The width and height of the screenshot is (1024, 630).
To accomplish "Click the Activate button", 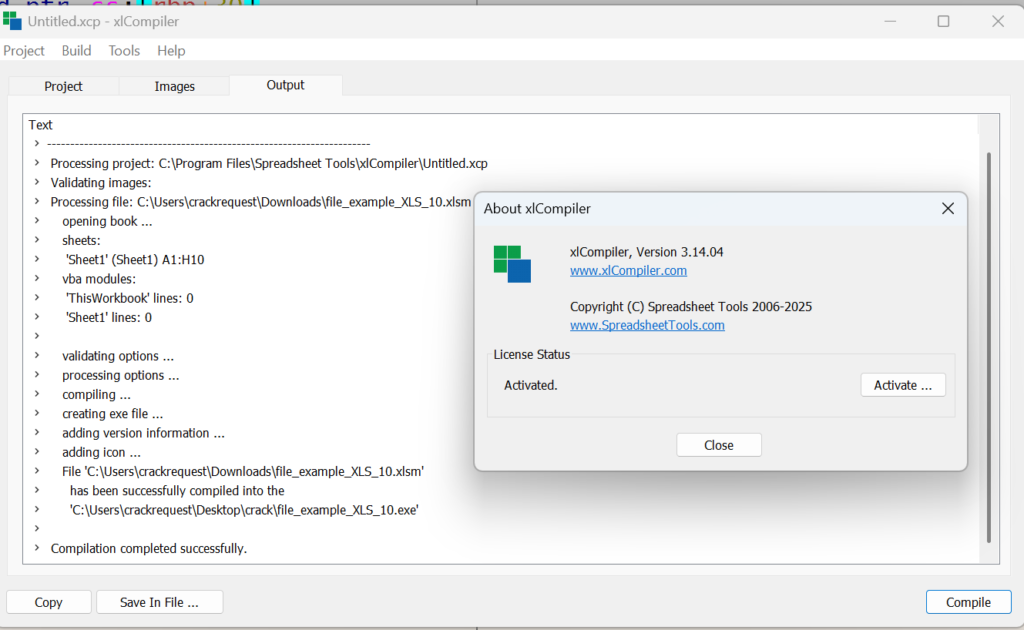I will [903, 385].
